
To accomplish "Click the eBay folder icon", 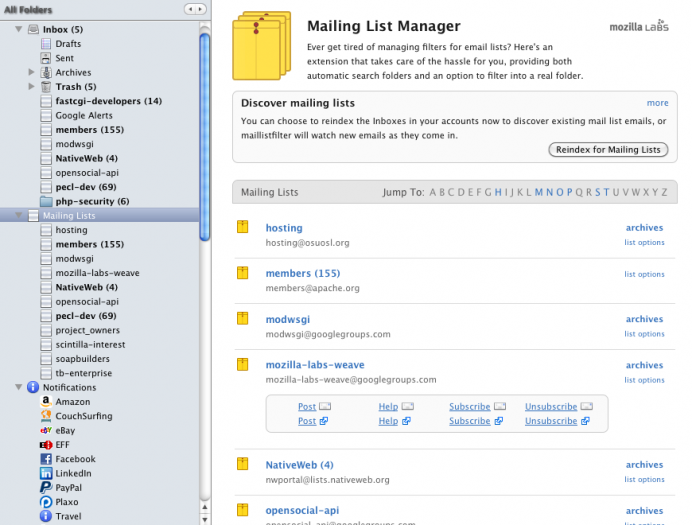I will 46,430.
